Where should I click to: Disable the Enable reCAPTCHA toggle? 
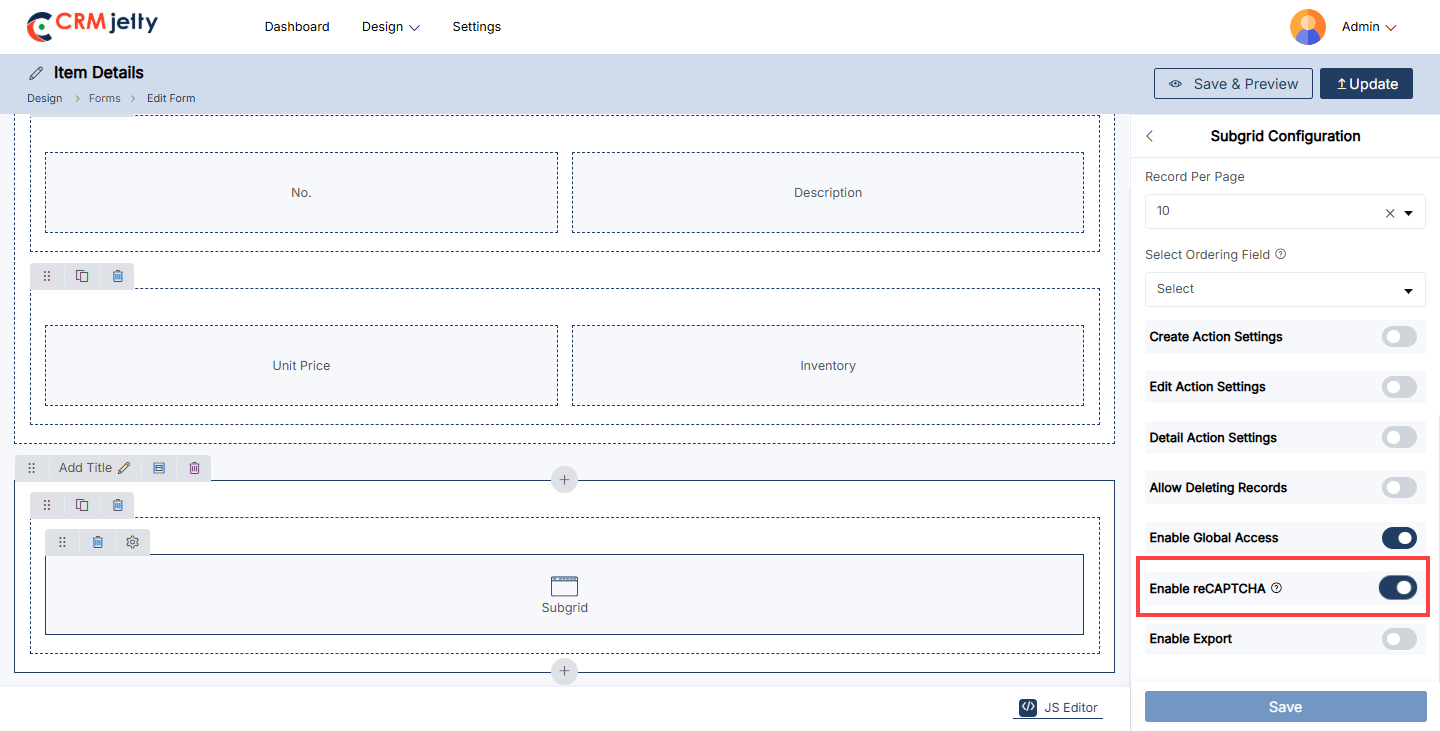[1398, 588]
